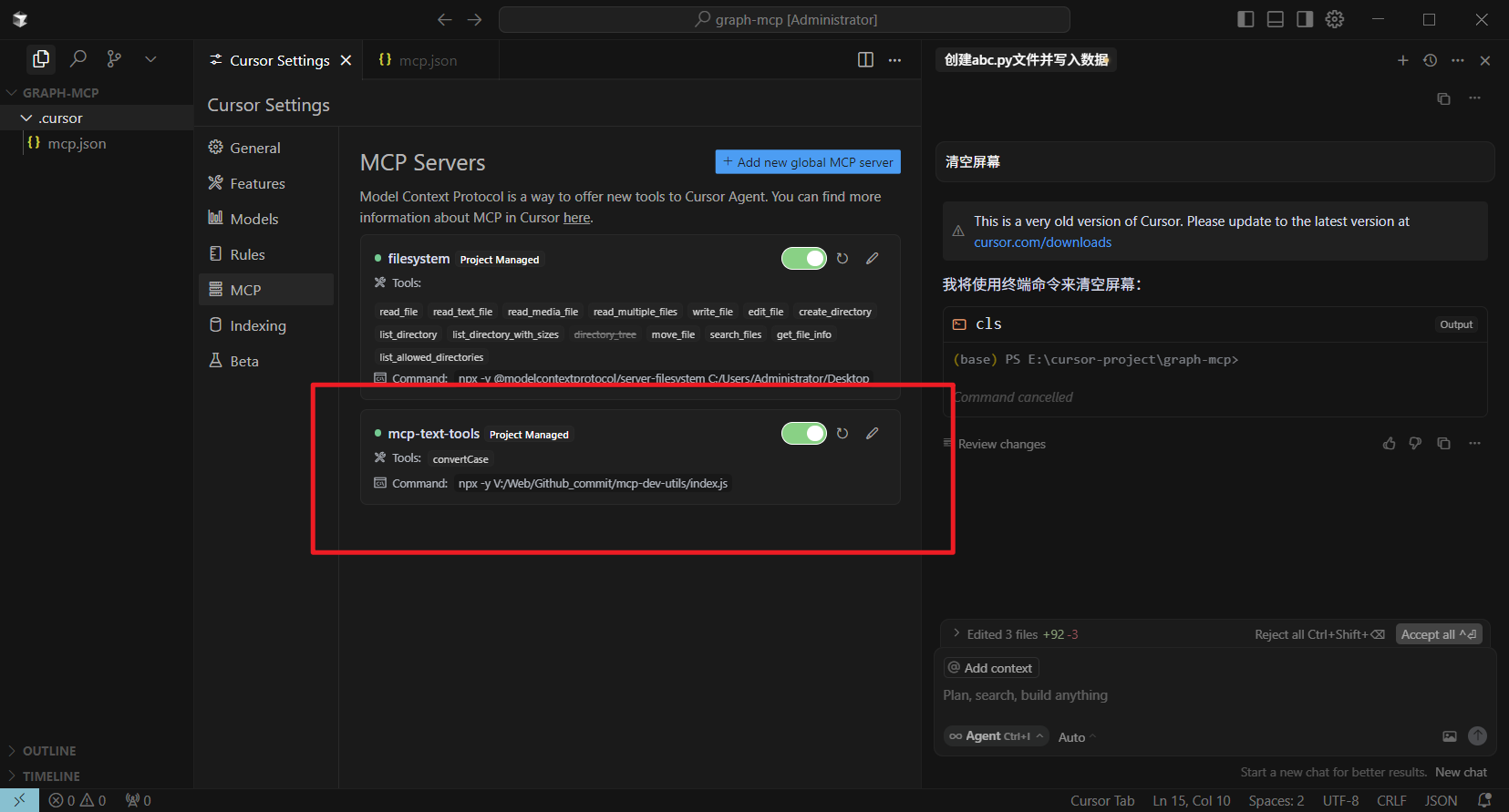Screen dimensions: 1509x812
Task: Go forward with the right arrow
Action: click(474, 19)
